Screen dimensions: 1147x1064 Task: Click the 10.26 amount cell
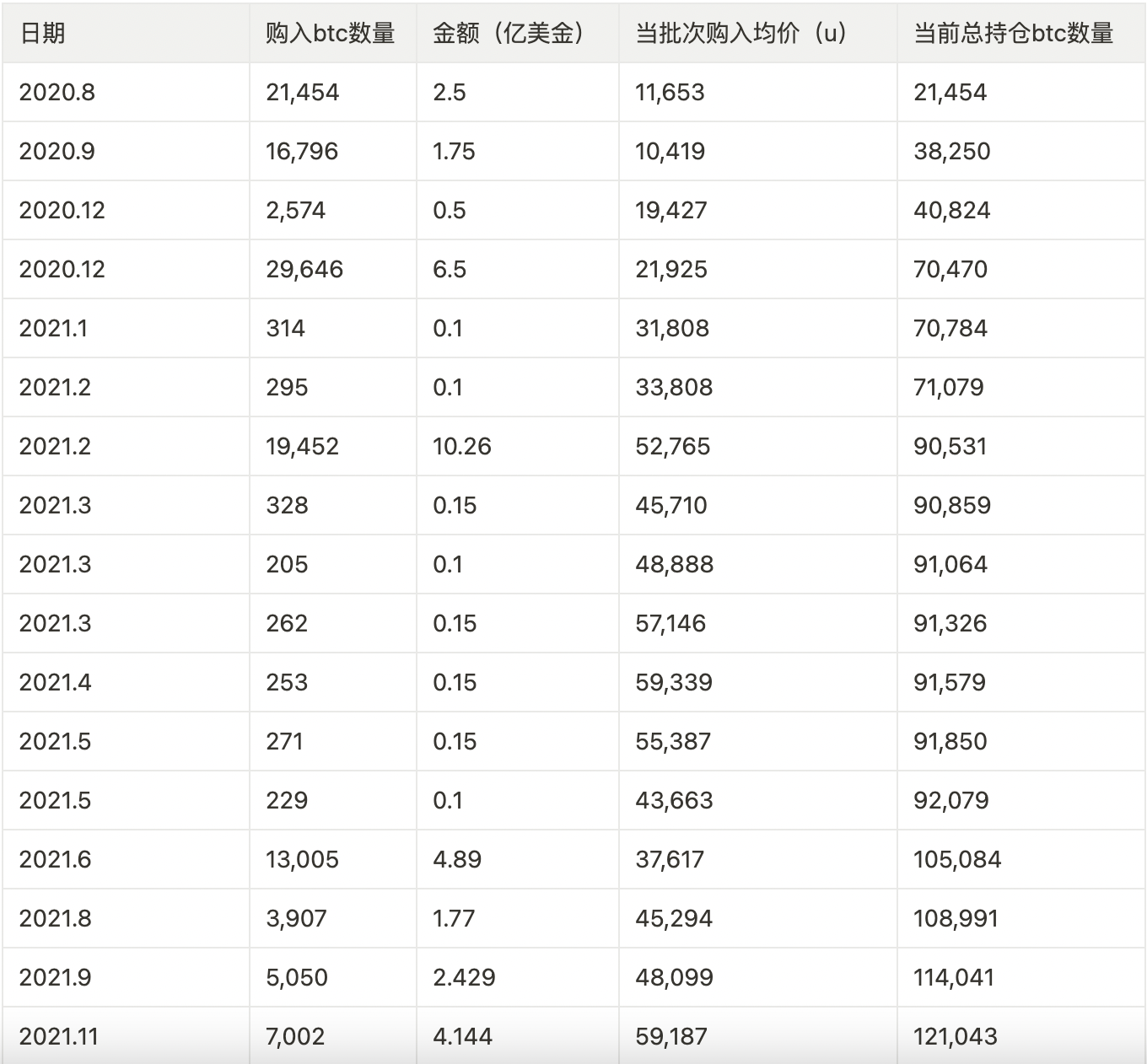point(462,446)
